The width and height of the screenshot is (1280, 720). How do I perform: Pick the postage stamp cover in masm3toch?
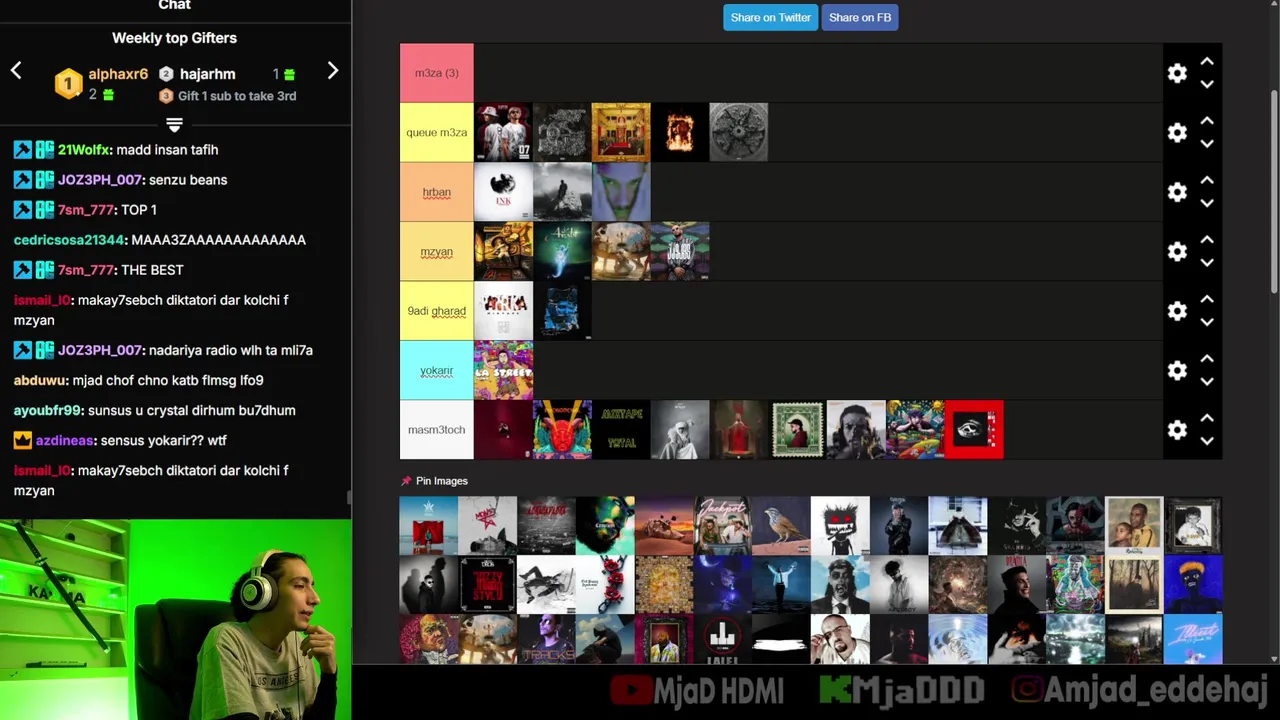[x=798, y=430]
